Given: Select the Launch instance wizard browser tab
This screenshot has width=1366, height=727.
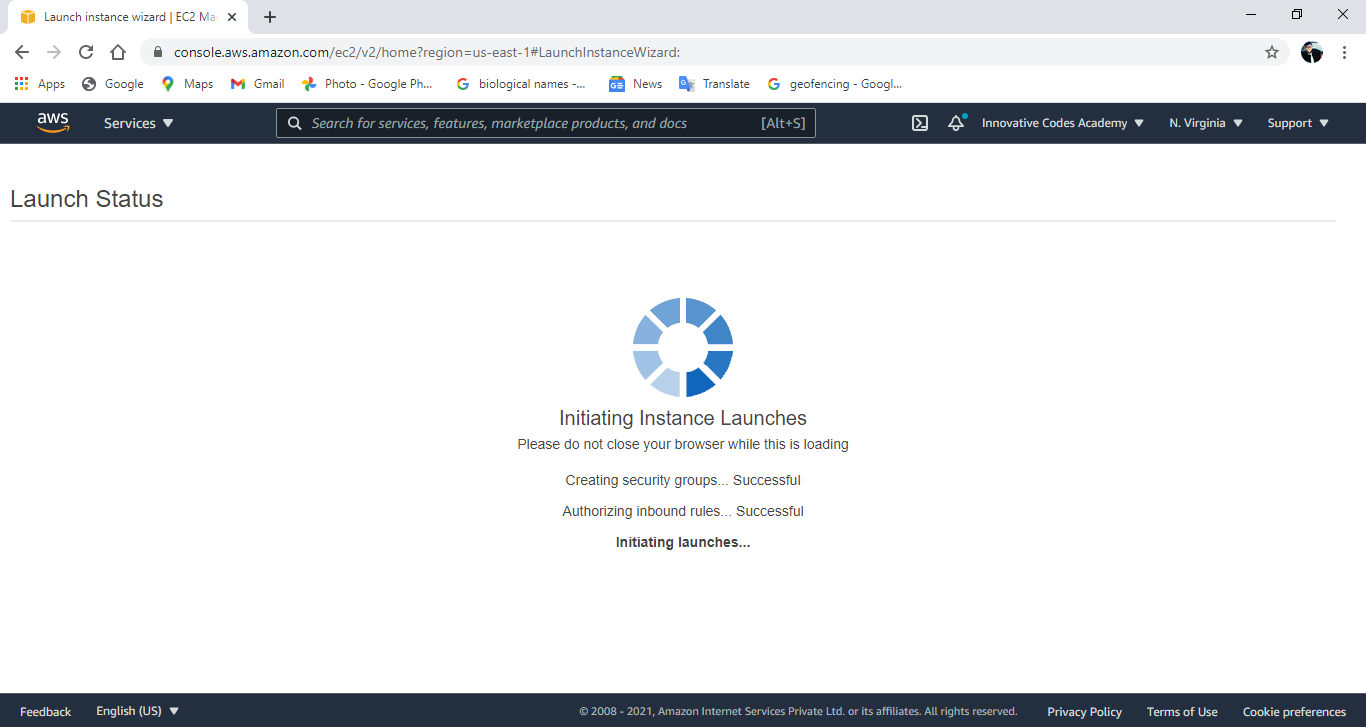Looking at the screenshot, I should [122, 16].
